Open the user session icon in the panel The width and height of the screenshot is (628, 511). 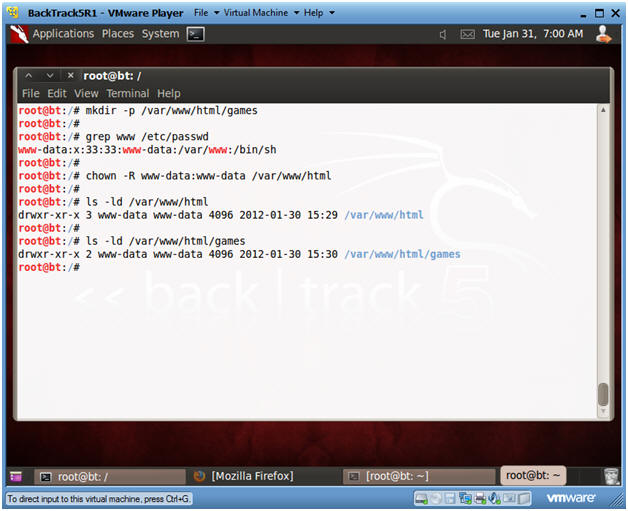(x=603, y=34)
